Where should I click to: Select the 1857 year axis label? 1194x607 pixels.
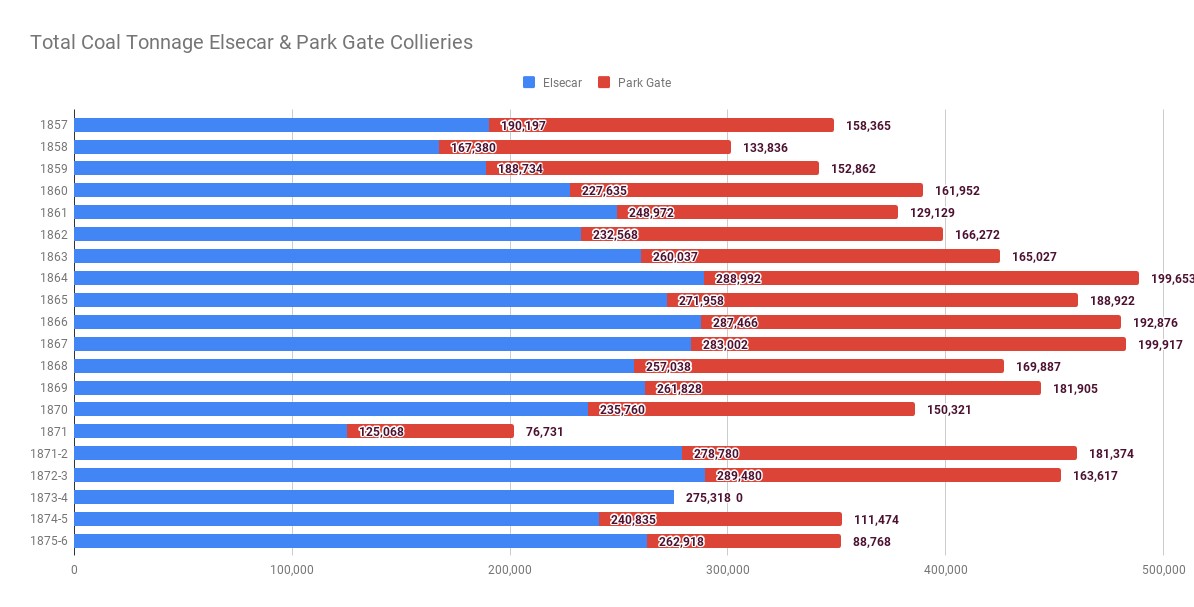pyautogui.click(x=55, y=125)
